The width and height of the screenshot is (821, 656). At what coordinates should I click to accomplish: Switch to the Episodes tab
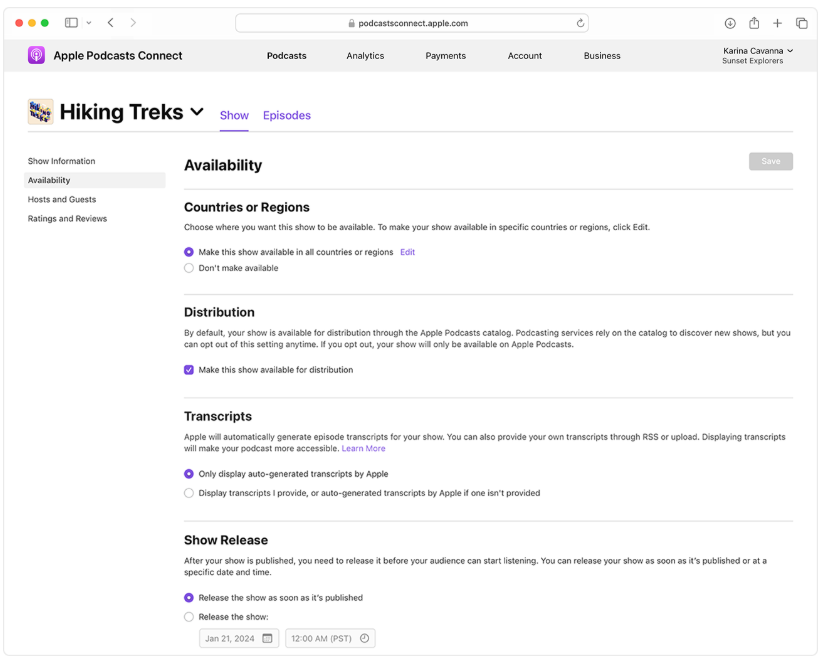pyautogui.click(x=287, y=115)
